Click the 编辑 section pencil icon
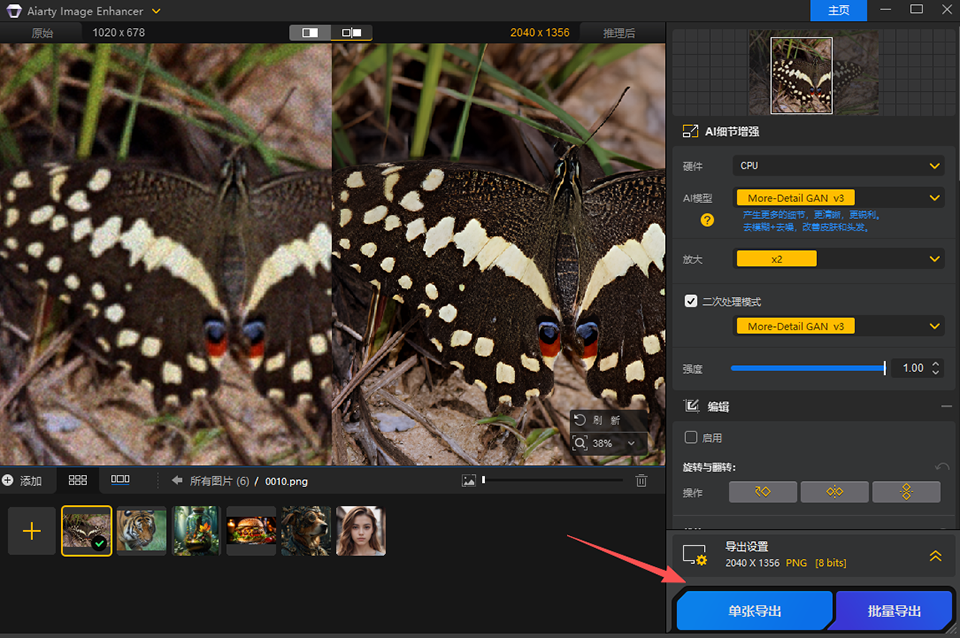 click(x=692, y=406)
